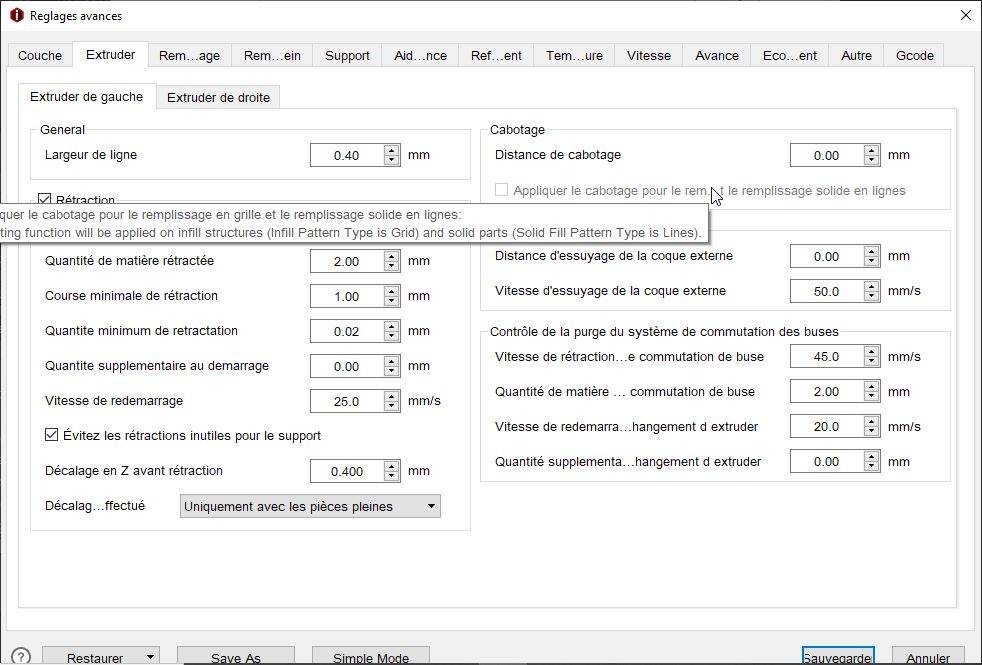
Task: Switch to the Support tab
Action: (347, 55)
